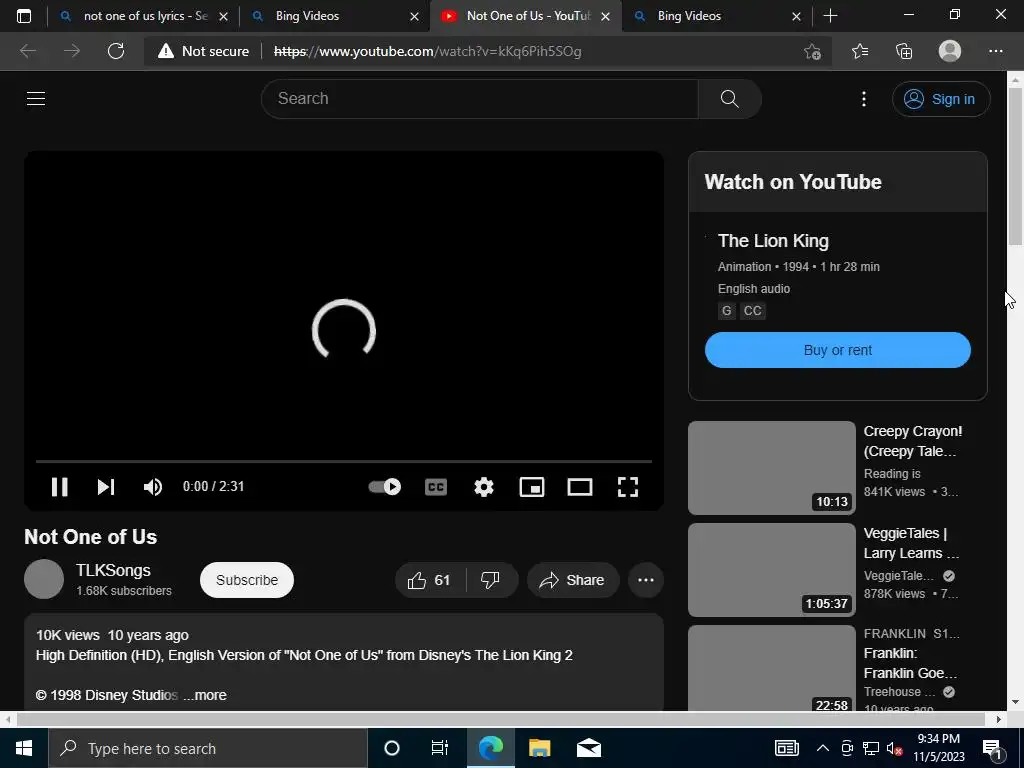Open notification center icon
Screen dimensions: 1024x768
point(992,749)
